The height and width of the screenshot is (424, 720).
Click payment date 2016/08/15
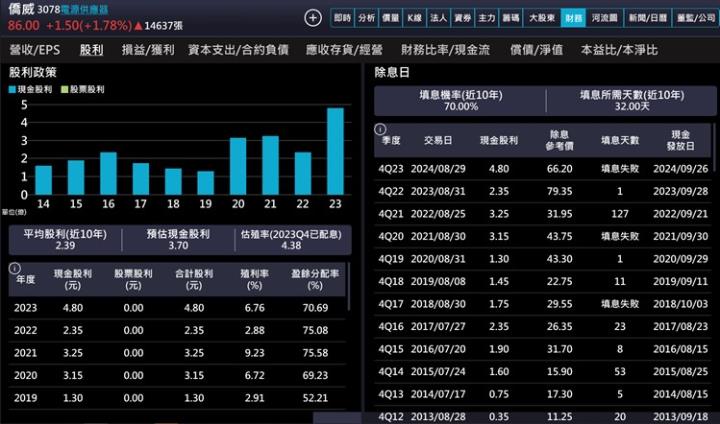tap(681, 349)
